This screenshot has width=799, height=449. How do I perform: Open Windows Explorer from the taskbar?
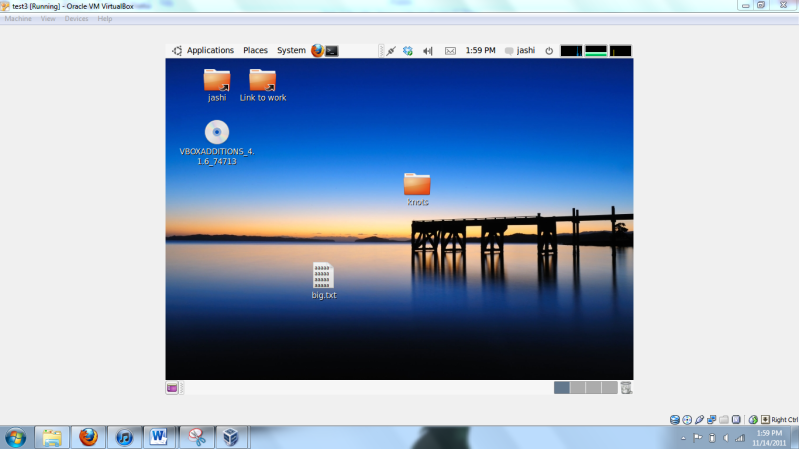pyautogui.click(x=52, y=437)
